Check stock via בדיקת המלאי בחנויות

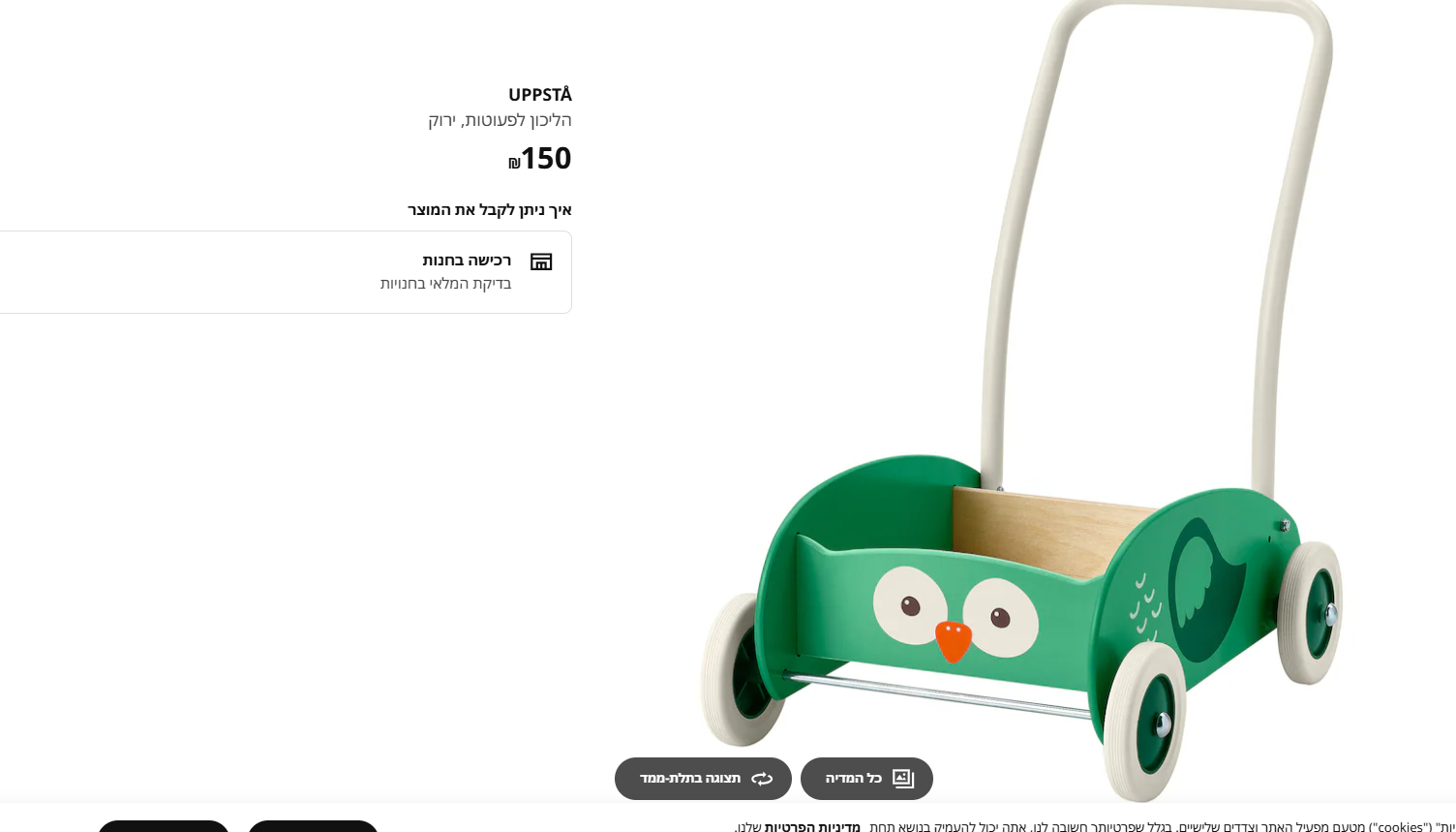coord(445,284)
